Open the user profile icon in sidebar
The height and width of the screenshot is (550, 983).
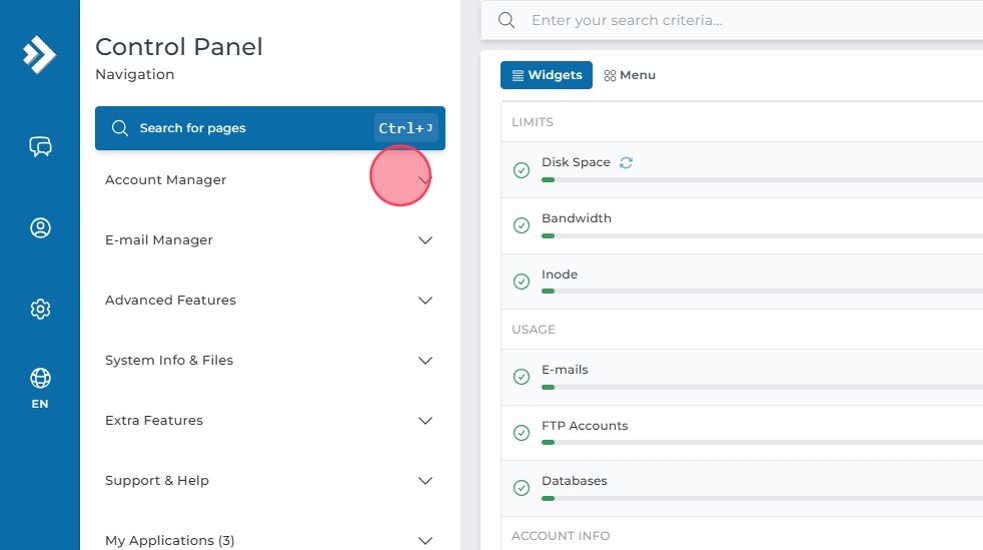[40, 228]
